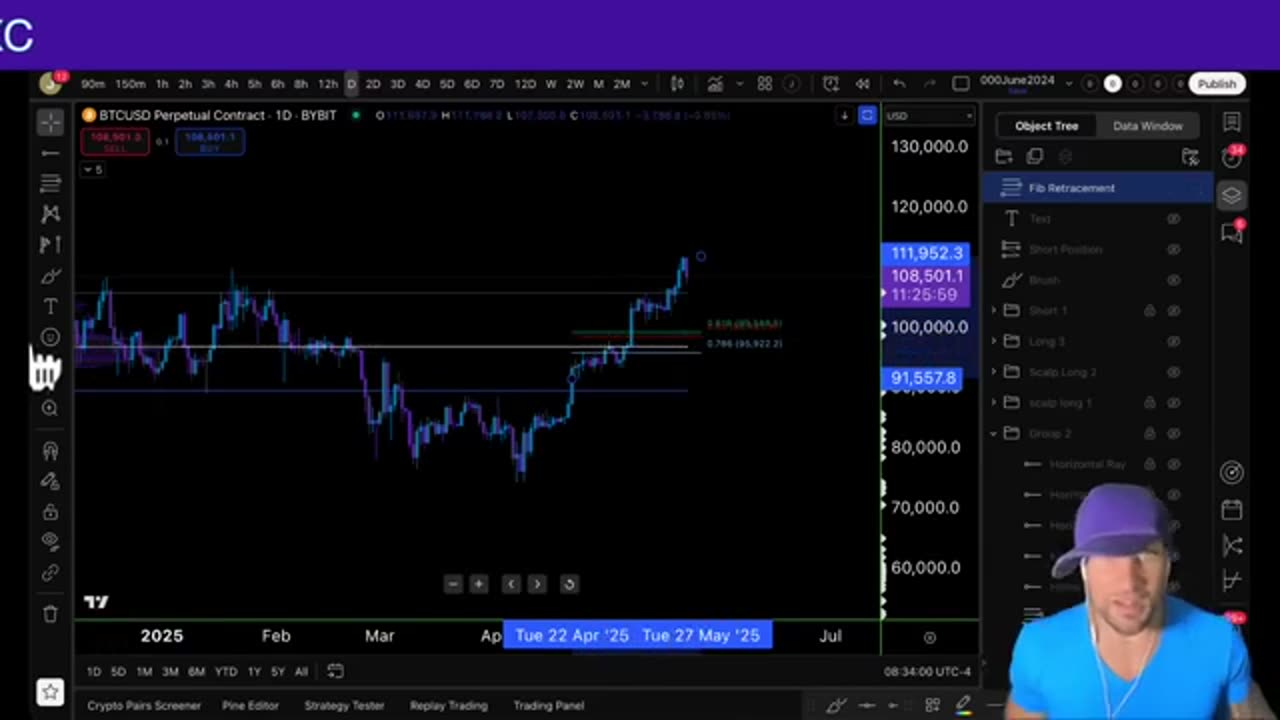The height and width of the screenshot is (720, 1280).
Task: Create a new group folder in object tree
Action: pyautogui.click(x=1004, y=157)
